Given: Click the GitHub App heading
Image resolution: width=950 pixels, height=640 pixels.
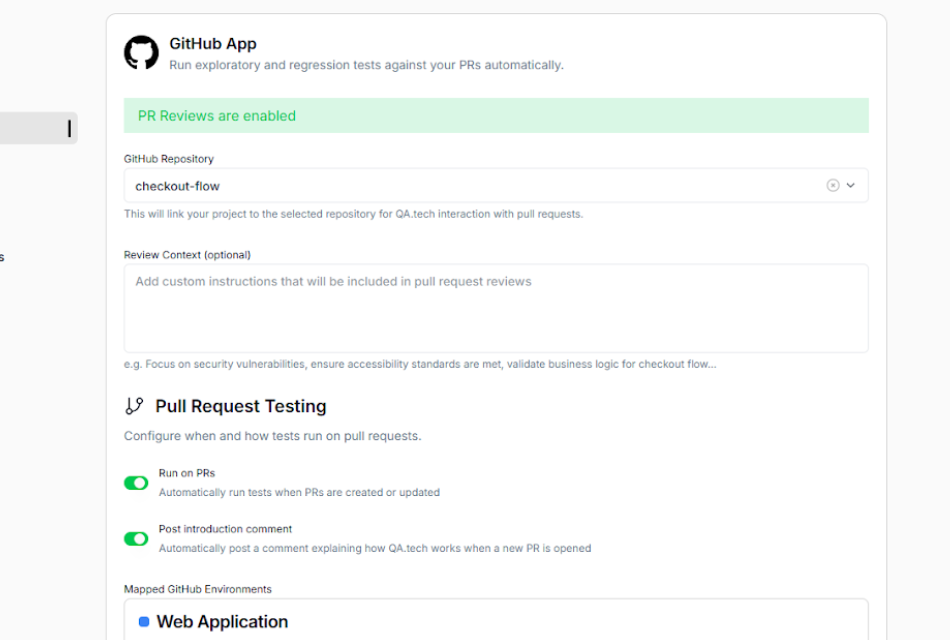Looking at the screenshot, I should 213,43.
